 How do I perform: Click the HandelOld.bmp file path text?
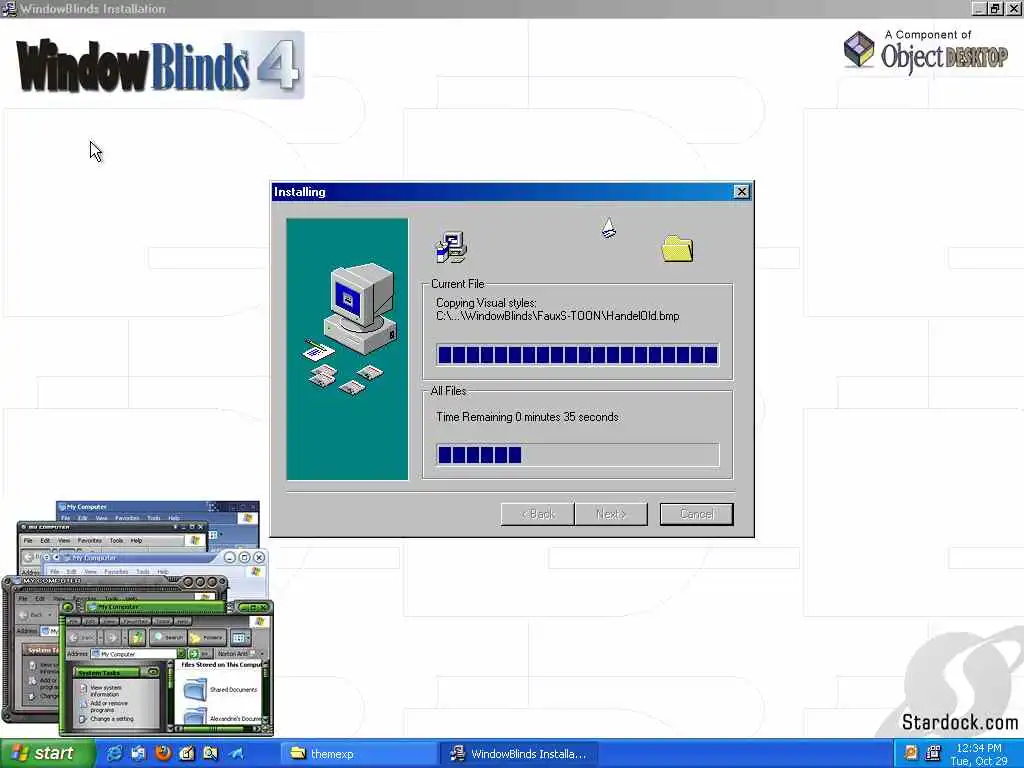(558, 316)
